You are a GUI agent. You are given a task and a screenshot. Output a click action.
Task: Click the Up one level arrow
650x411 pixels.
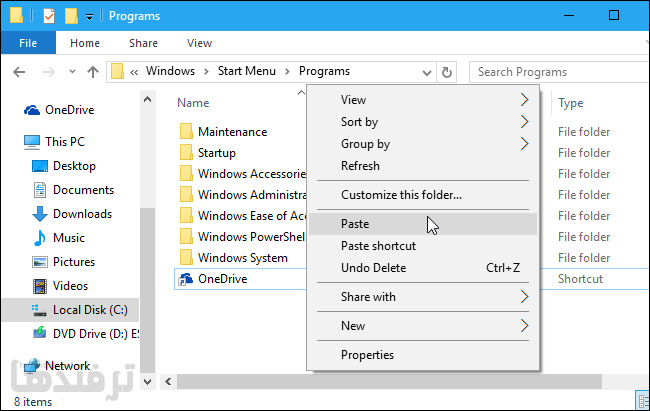[x=93, y=72]
